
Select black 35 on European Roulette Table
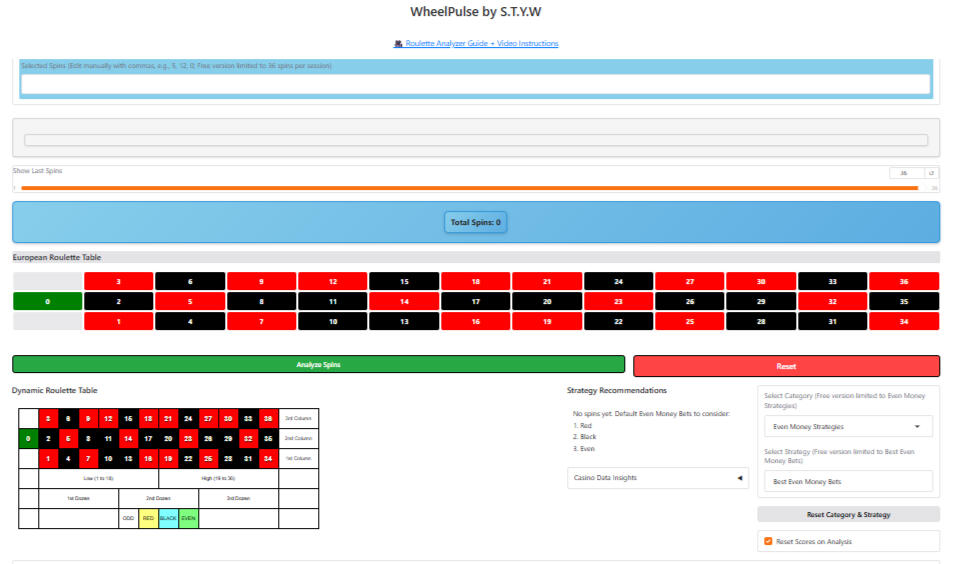click(904, 302)
